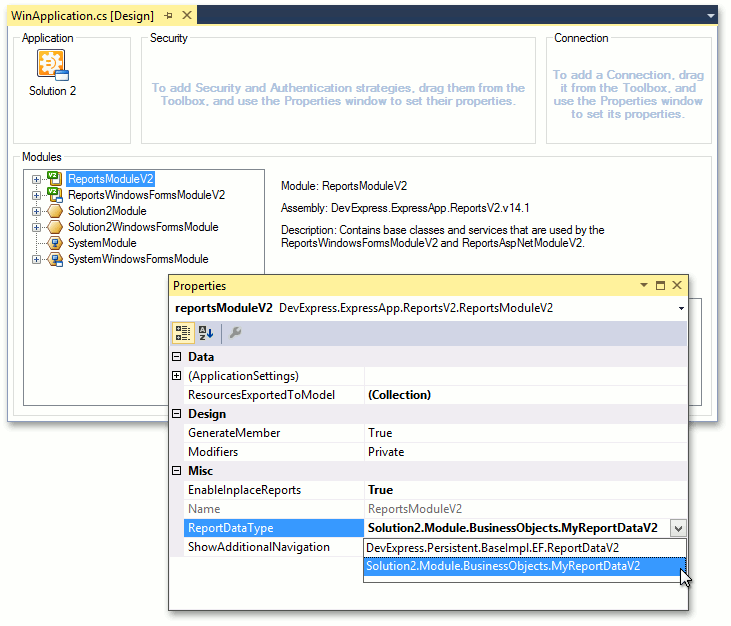Expand the Solution2WindowsFormsModule tree node
Image resolution: width=731 pixels, height=626 pixels.
(x=36, y=227)
